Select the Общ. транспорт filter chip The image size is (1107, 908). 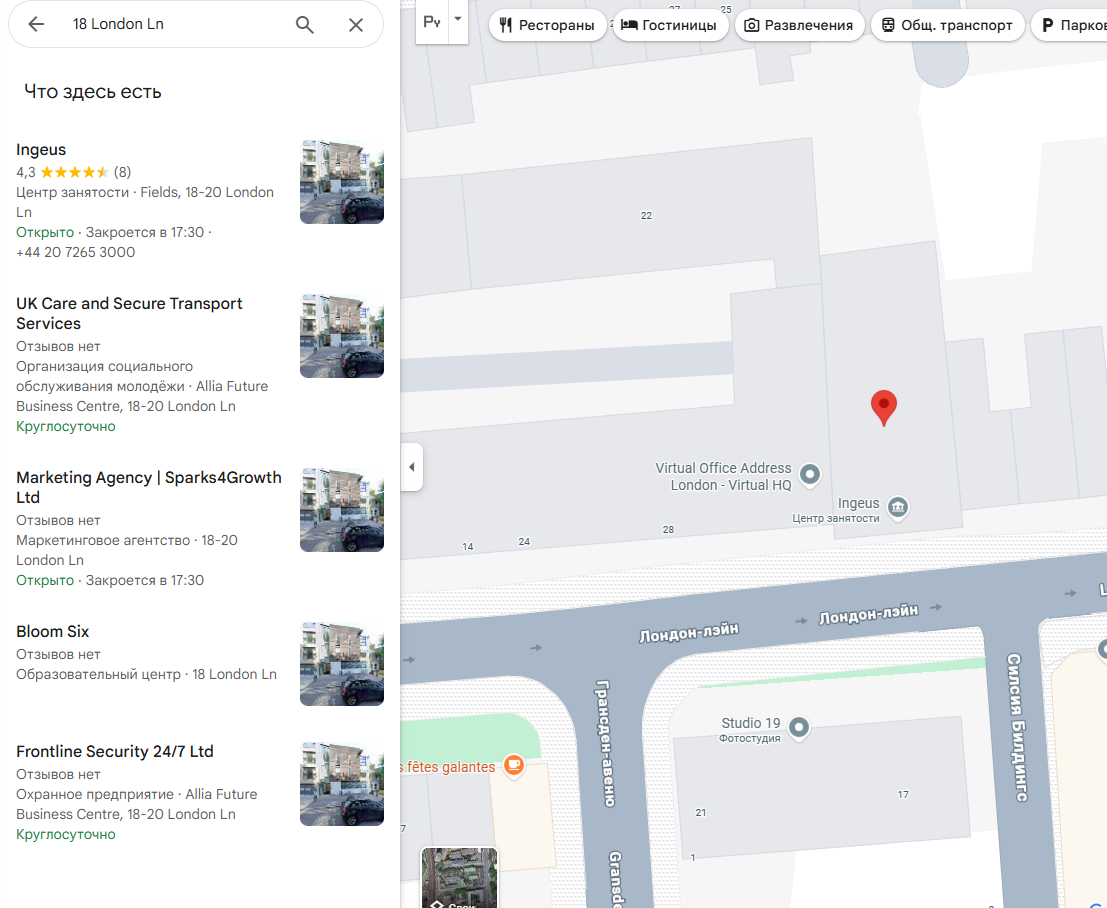click(x=947, y=25)
